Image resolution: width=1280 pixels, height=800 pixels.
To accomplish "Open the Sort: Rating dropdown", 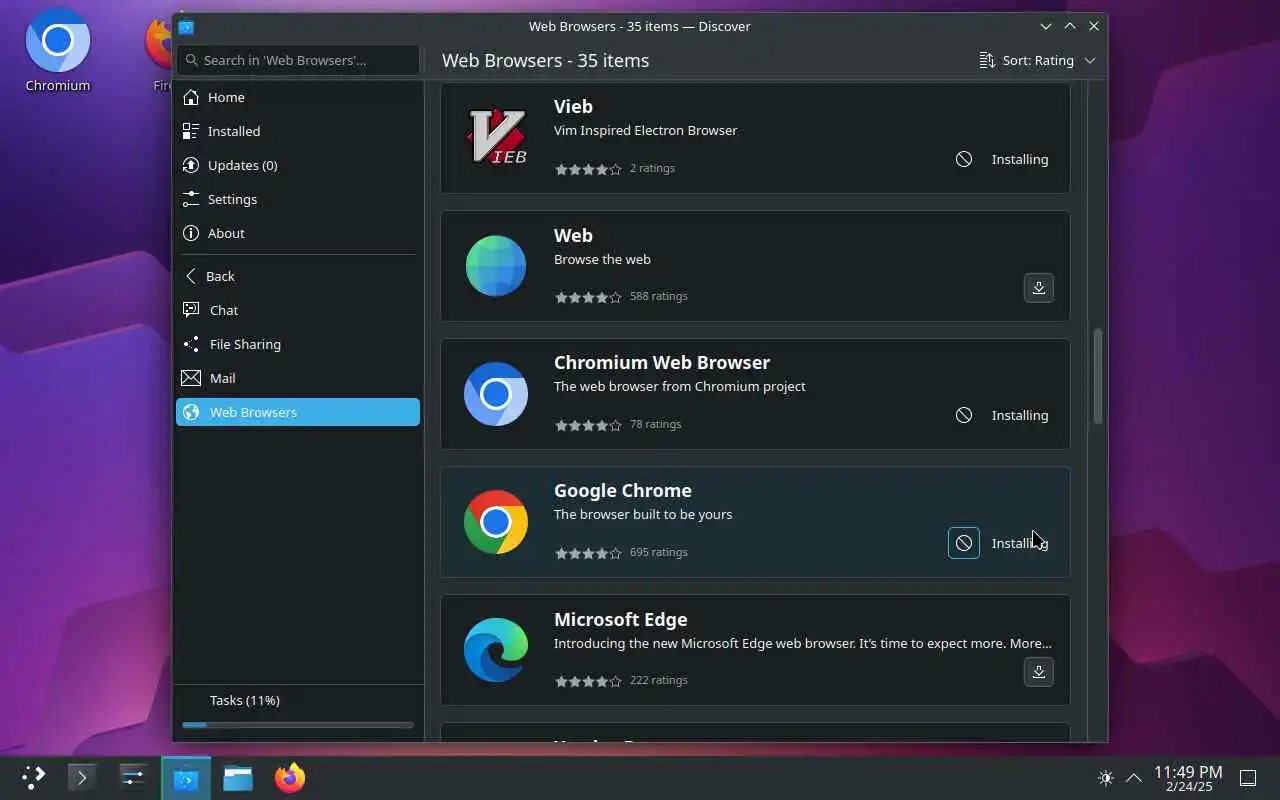I will click(x=1037, y=60).
